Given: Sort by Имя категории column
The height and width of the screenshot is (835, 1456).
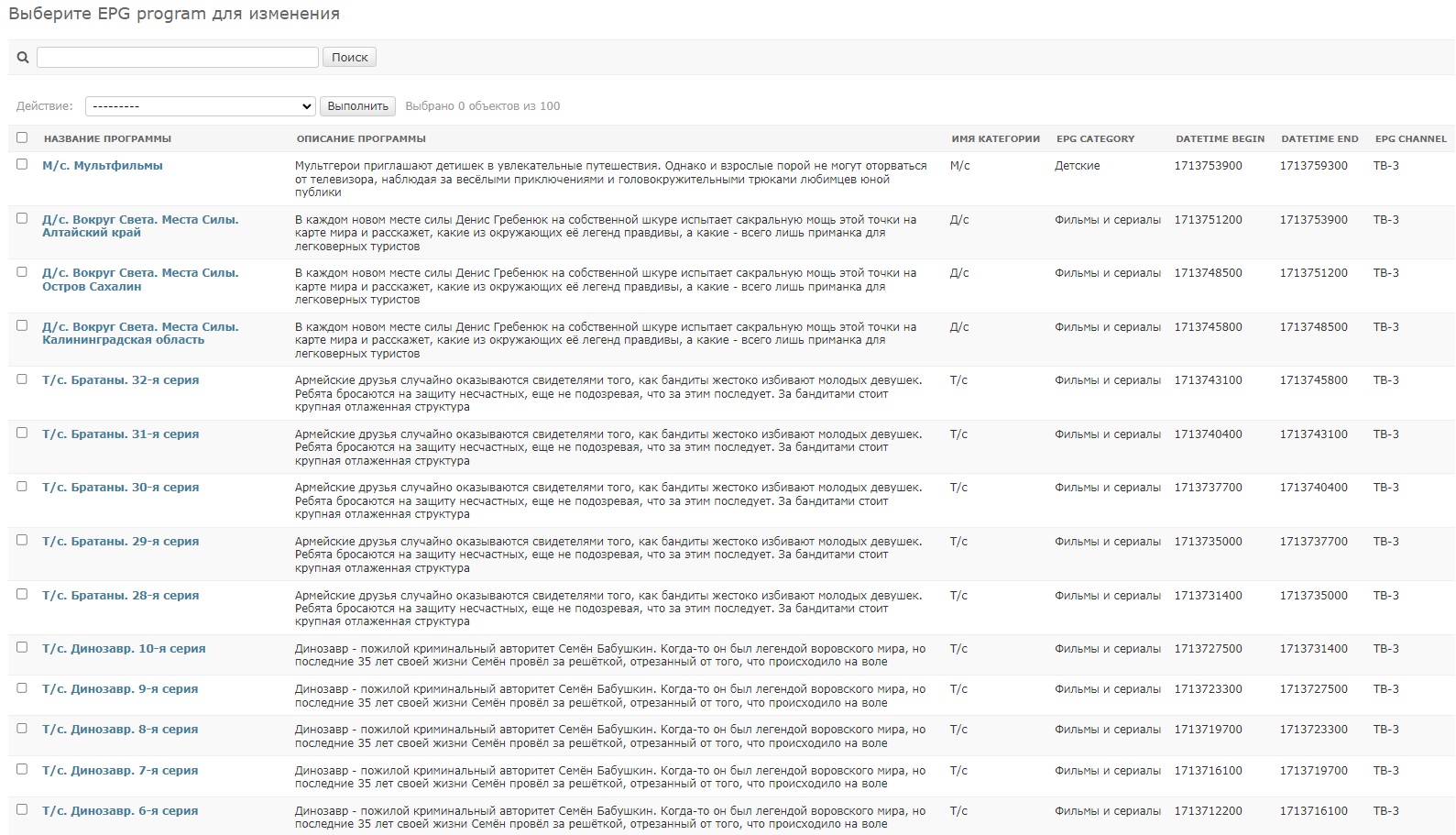Looking at the screenshot, I should click(x=995, y=139).
